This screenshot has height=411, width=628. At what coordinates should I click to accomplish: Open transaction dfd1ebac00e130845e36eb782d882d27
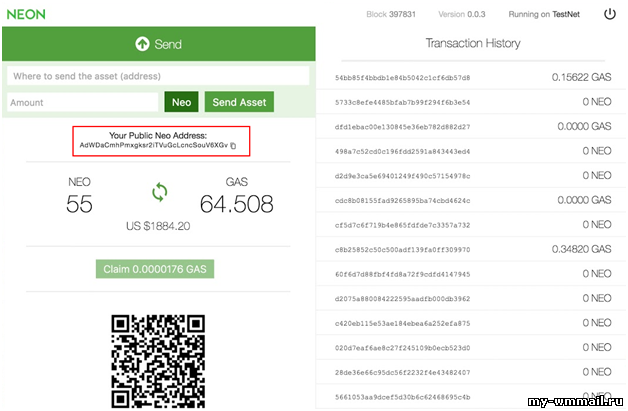[403, 127]
